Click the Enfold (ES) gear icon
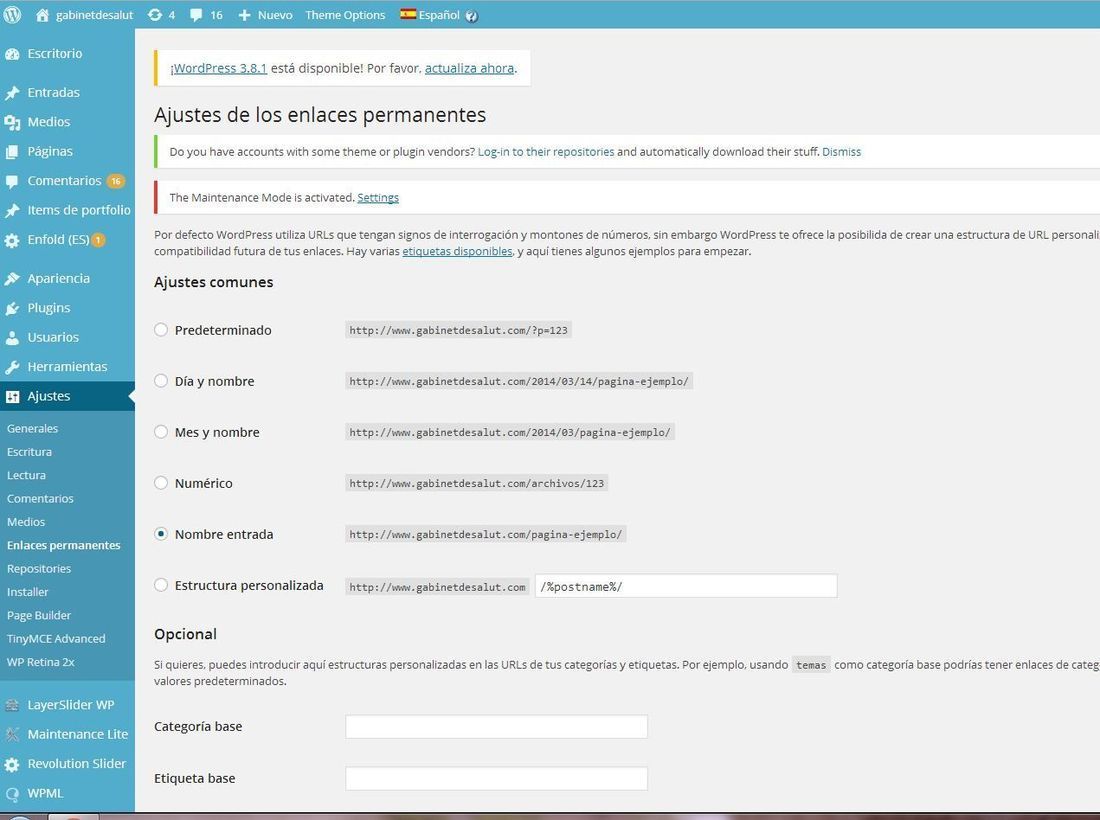The width and height of the screenshot is (1100, 820). click(x=12, y=240)
